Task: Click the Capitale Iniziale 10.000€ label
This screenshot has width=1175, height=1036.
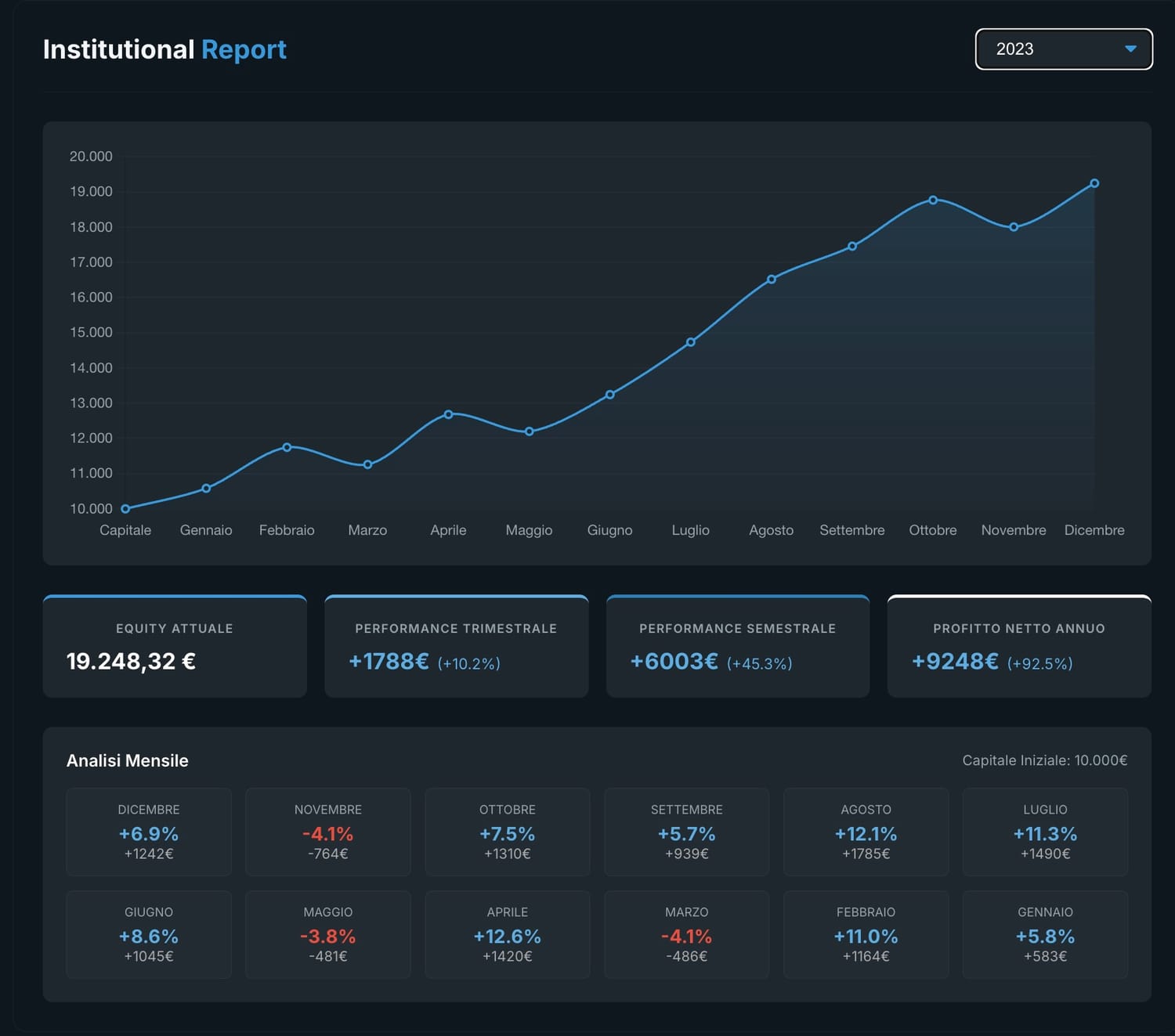Action: 1045,760
